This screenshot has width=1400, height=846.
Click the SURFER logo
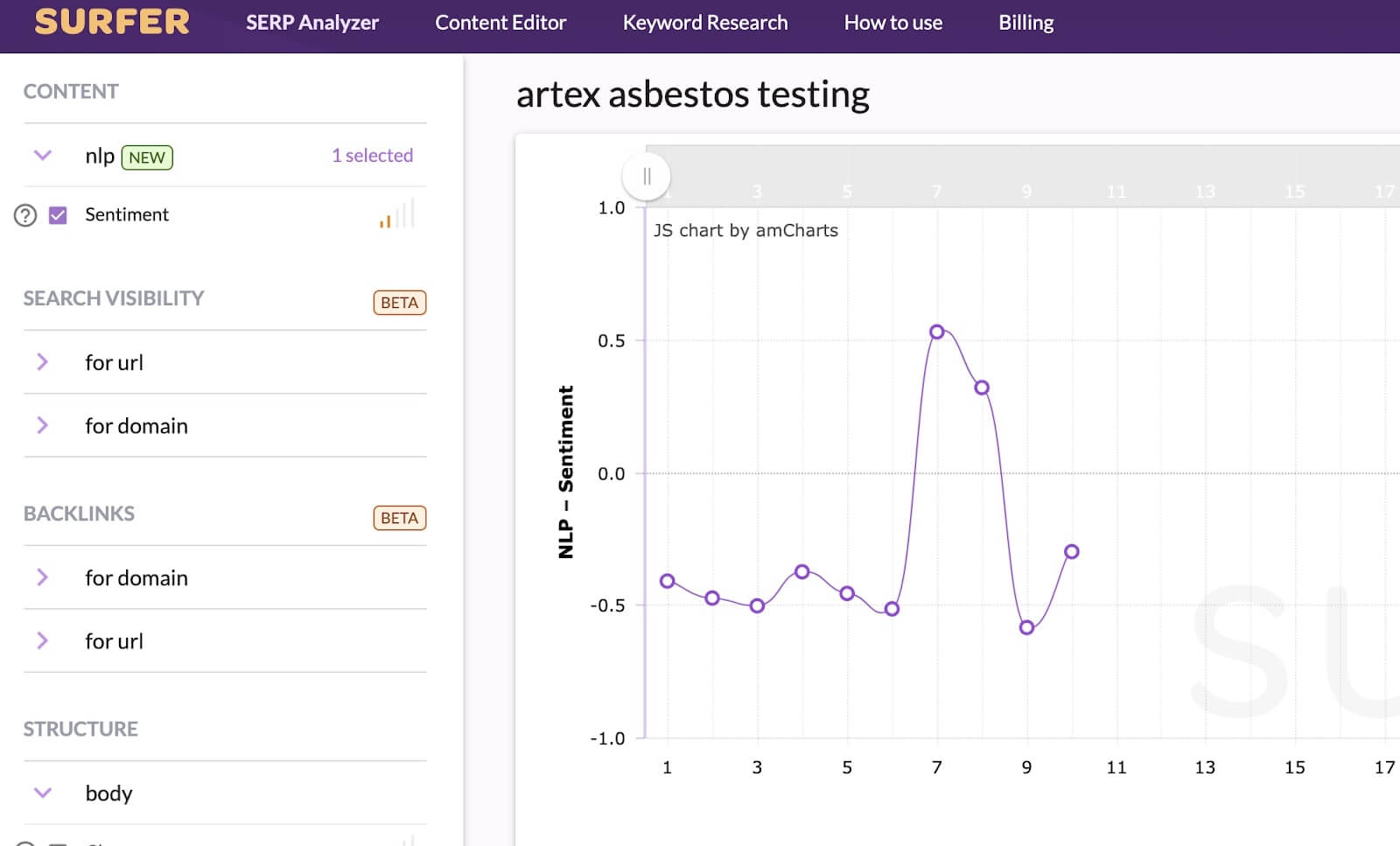tap(112, 22)
